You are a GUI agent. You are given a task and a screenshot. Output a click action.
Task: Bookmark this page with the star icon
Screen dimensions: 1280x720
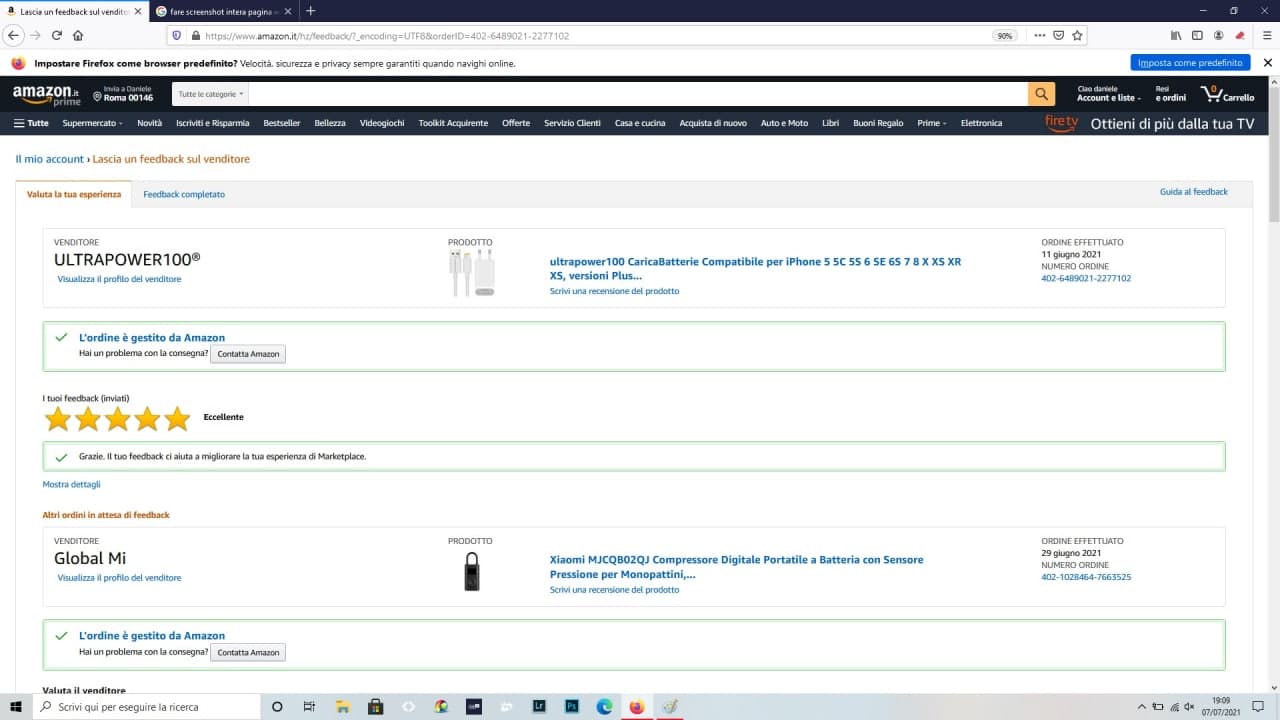(1077, 35)
